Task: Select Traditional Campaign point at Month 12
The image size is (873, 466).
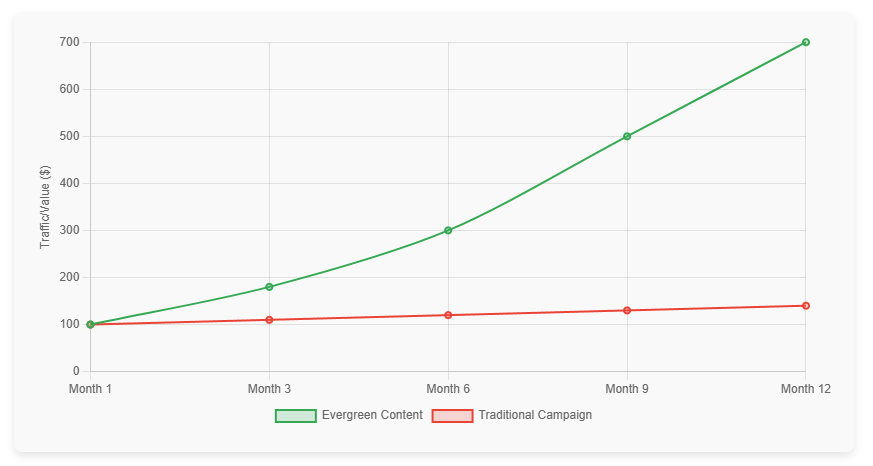Action: click(805, 306)
